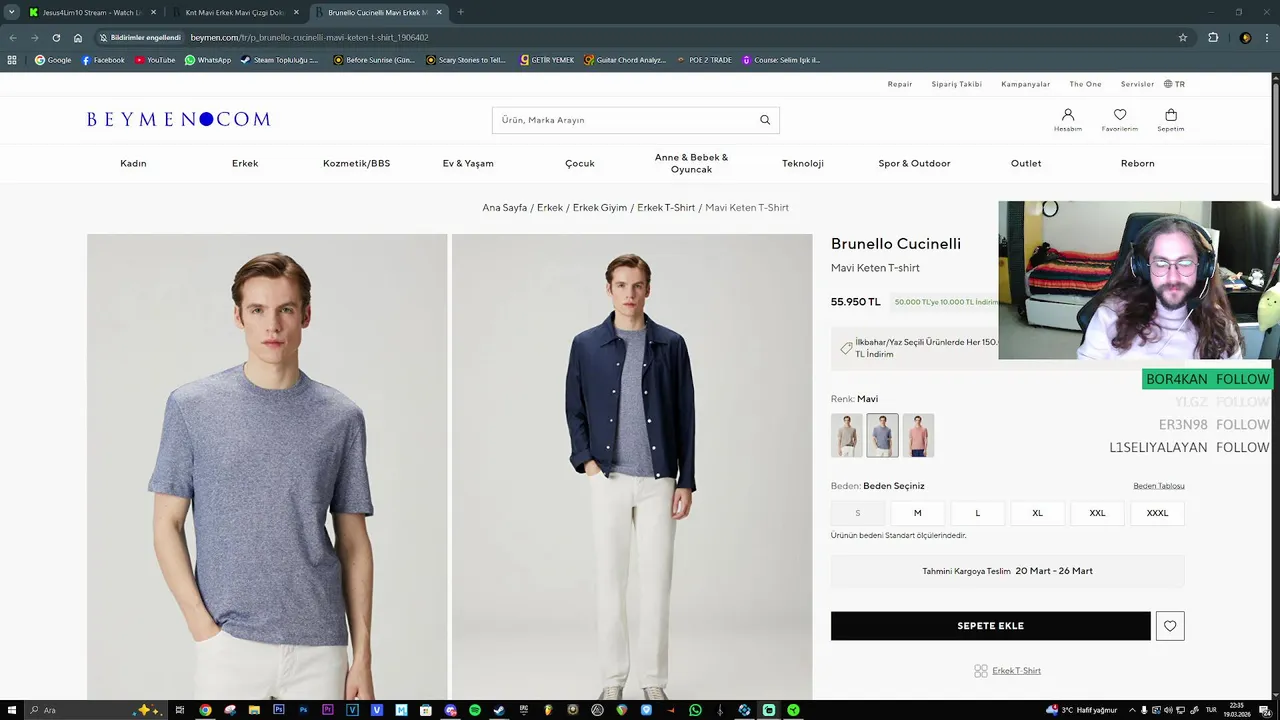Open the Chrome apps grid in bookmarks bar

[x=12, y=60]
